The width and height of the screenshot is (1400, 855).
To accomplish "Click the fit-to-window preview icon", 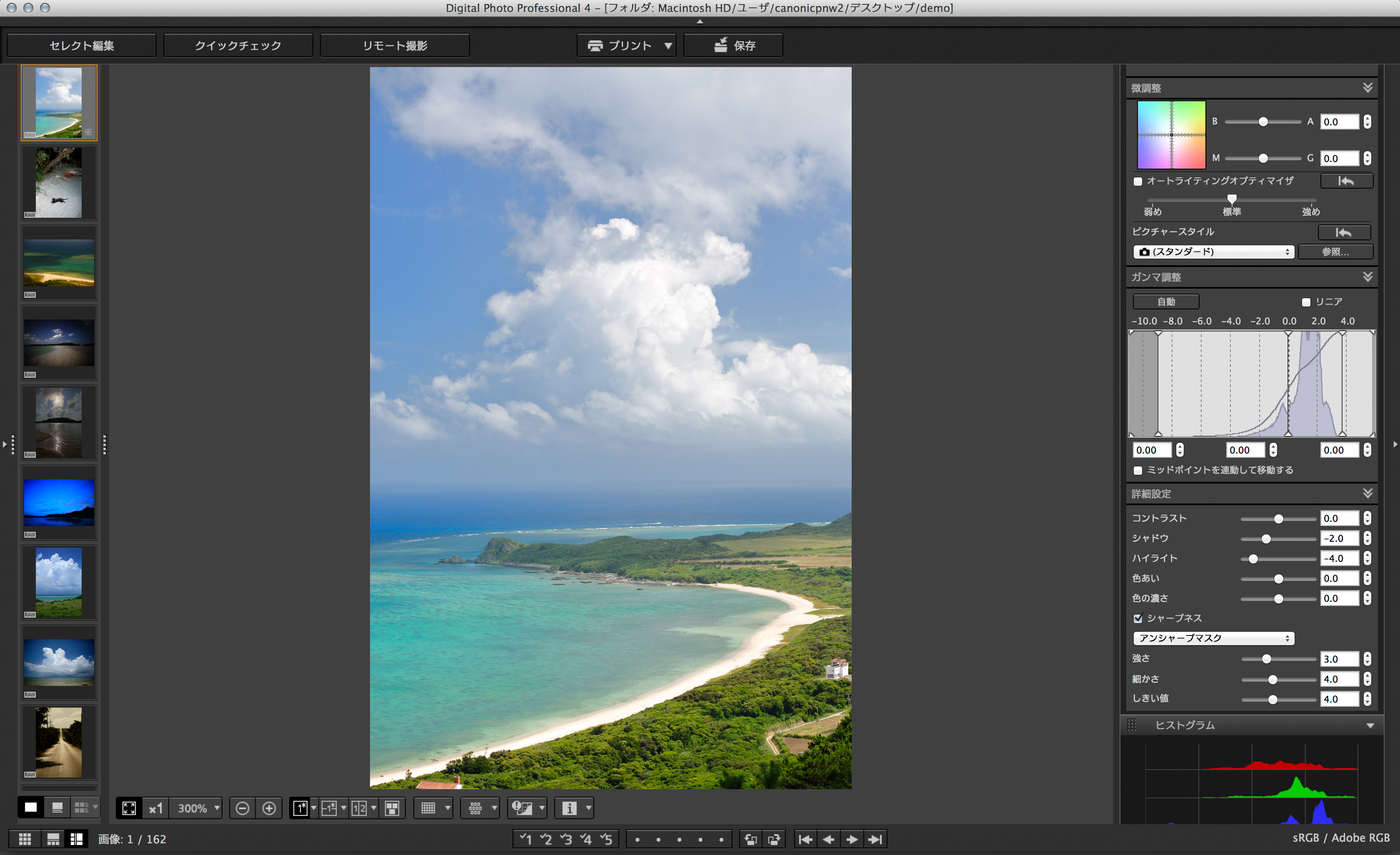I will 129,808.
